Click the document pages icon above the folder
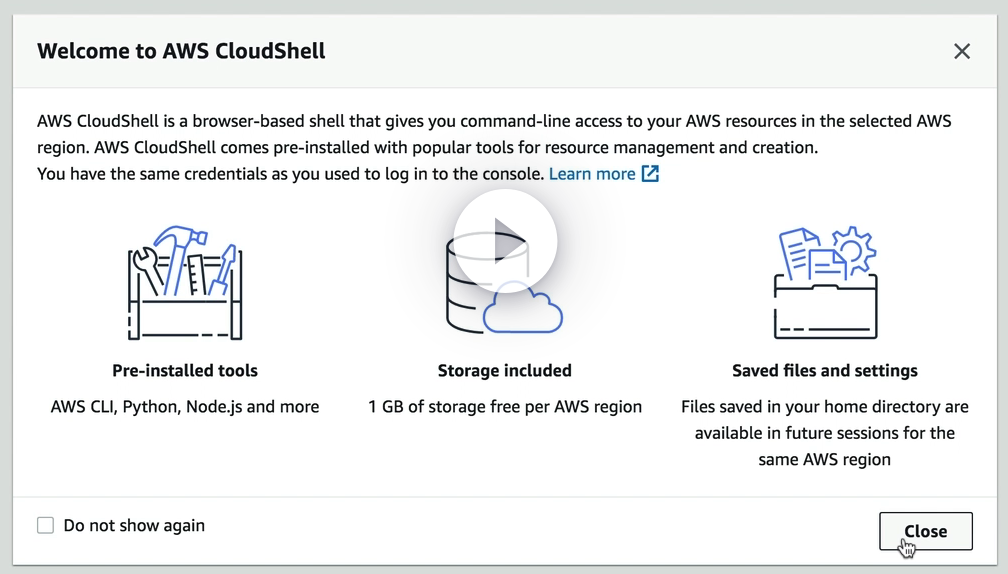The width and height of the screenshot is (1008, 574). (802, 254)
